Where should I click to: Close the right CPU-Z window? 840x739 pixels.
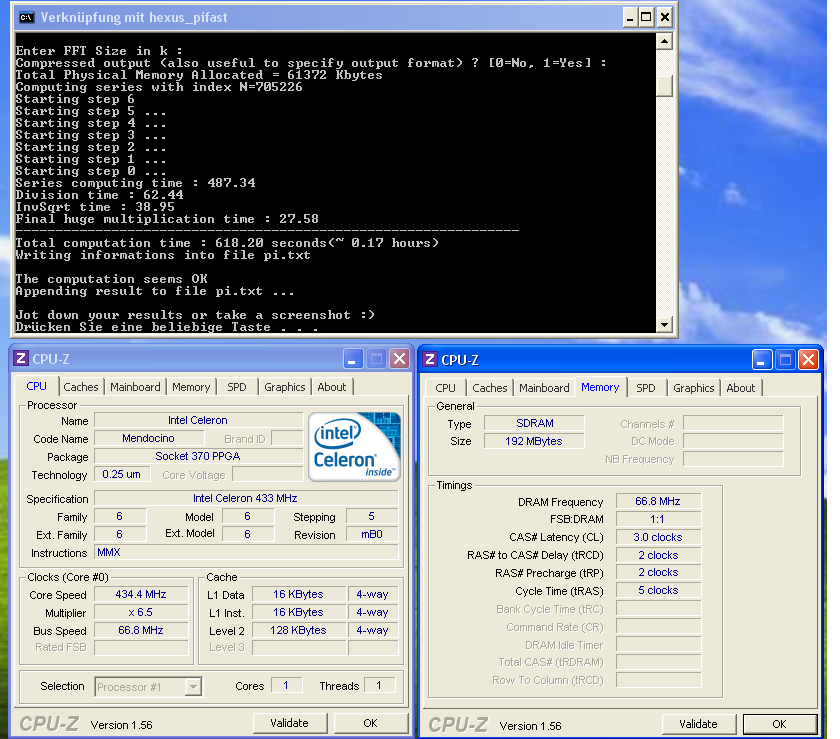pyautogui.click(x=808, y=360)
